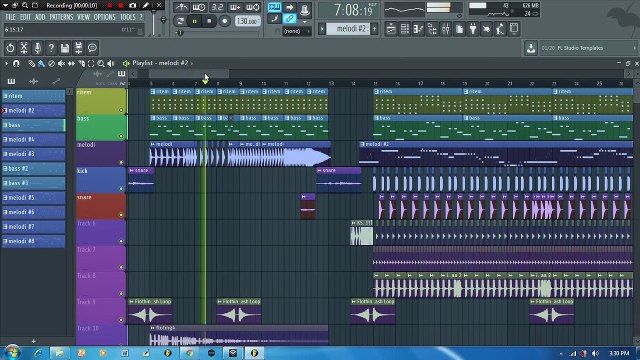The width and height of the screenshot is (640, 360).
Task: Pause playback with the green pause button
Action: tap(195, 21)
